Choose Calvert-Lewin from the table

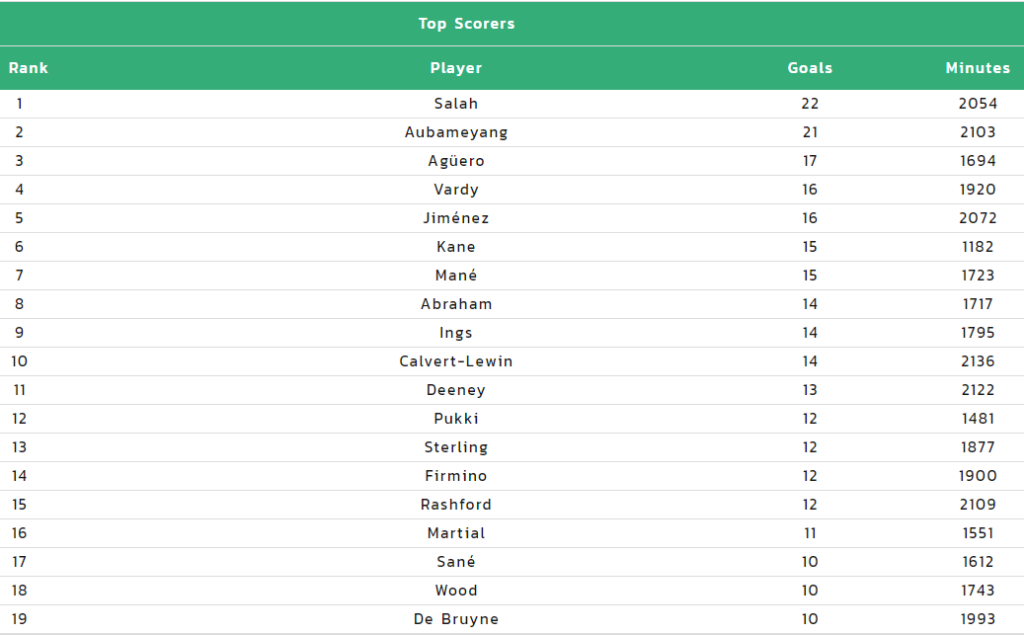456,361
